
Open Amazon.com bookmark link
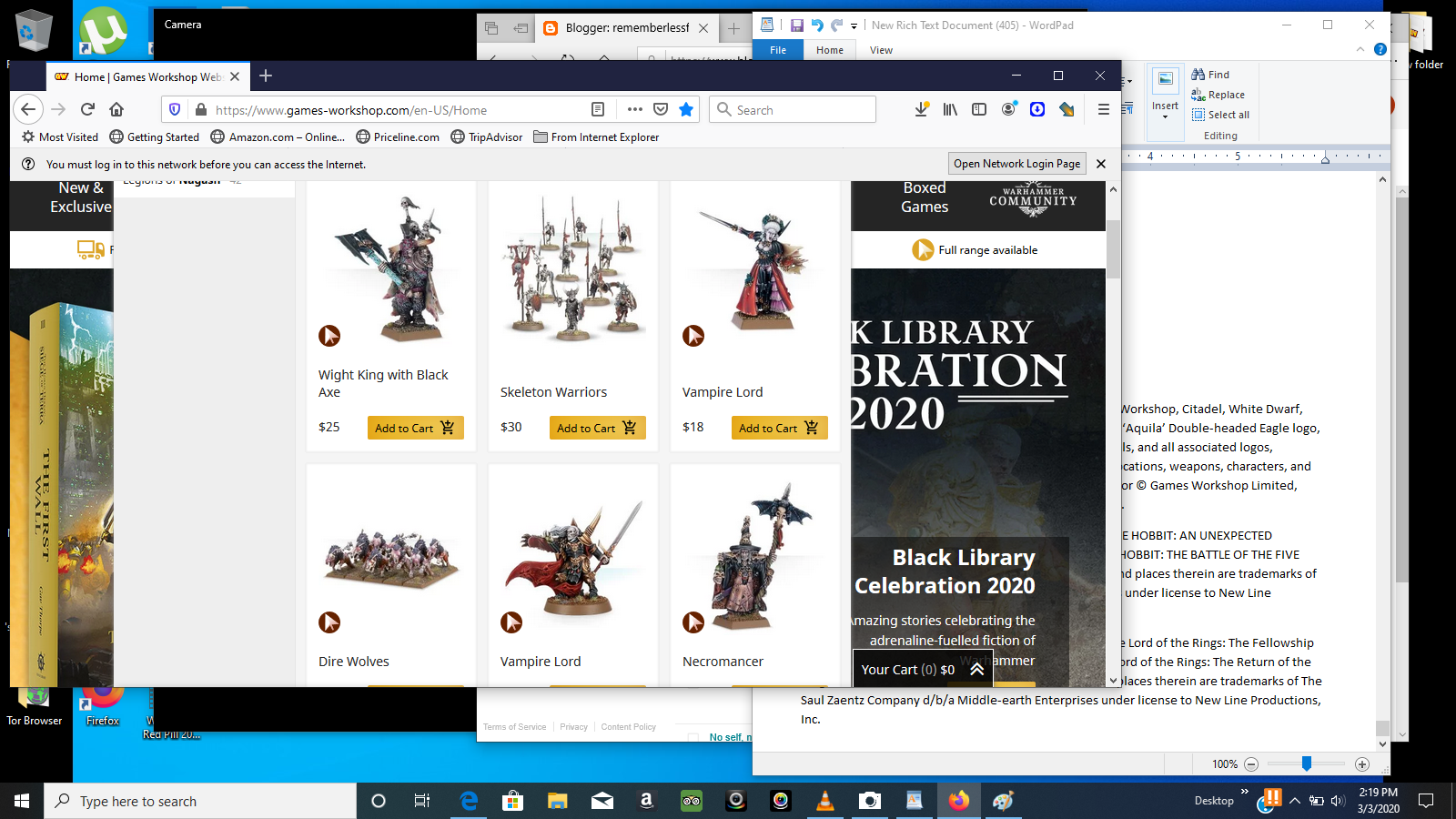tap(278, 137)
